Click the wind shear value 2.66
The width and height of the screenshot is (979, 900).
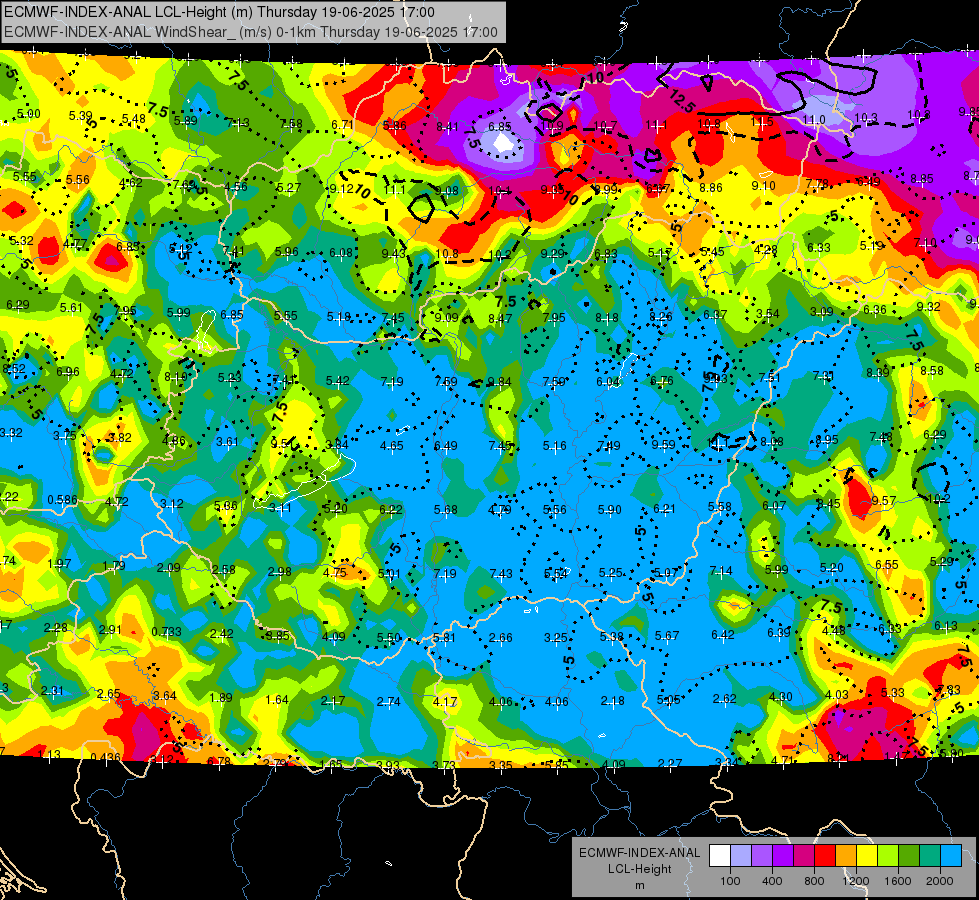point(500,637)
